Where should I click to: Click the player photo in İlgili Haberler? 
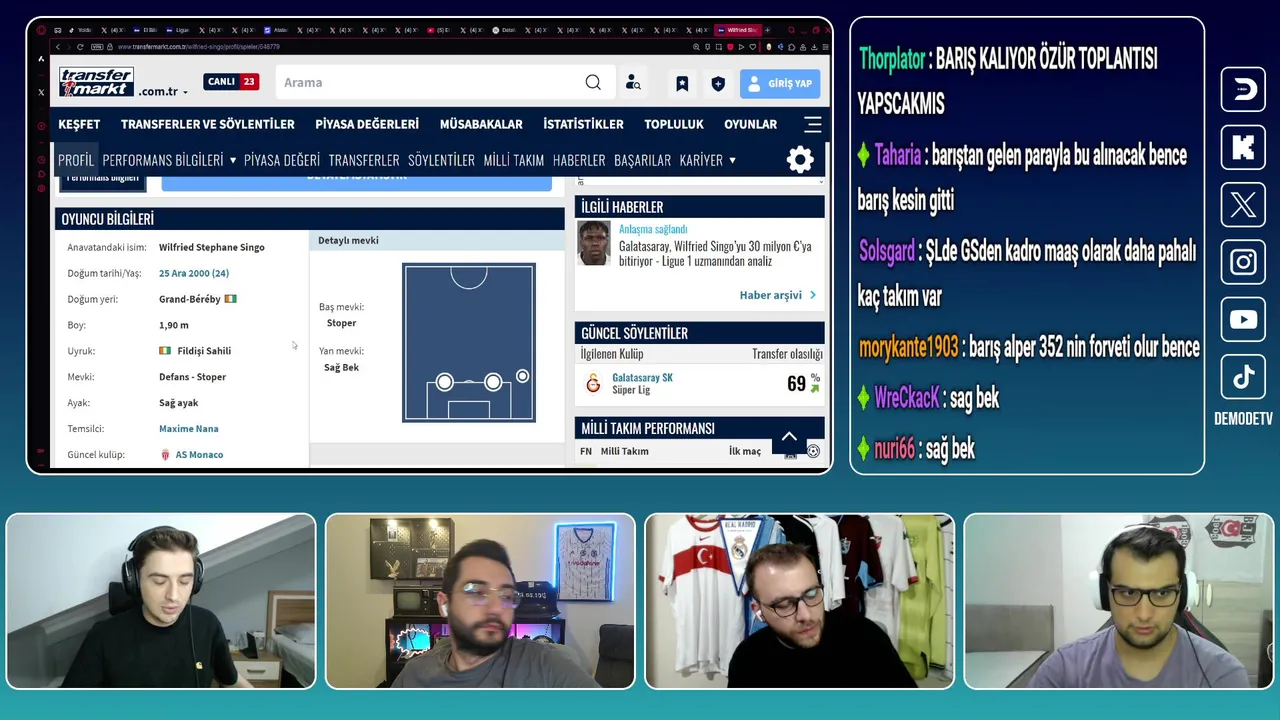tap(594, 243)
